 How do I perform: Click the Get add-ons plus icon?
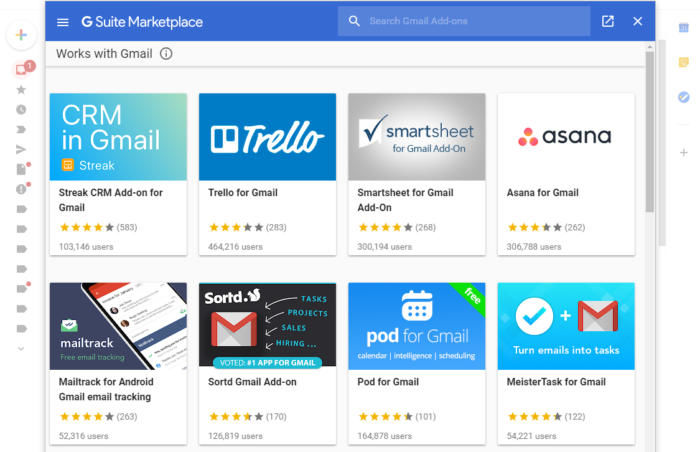click(683, 153)
